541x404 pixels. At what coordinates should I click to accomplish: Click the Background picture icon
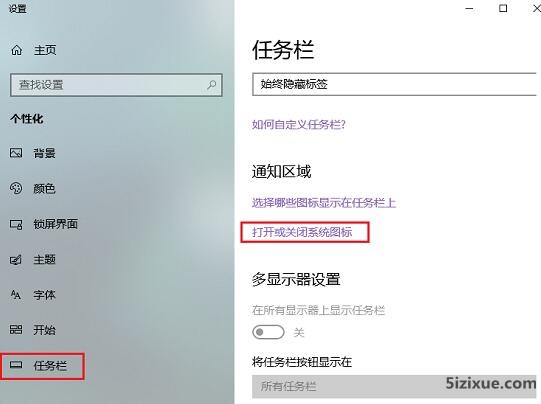[16, 153]
